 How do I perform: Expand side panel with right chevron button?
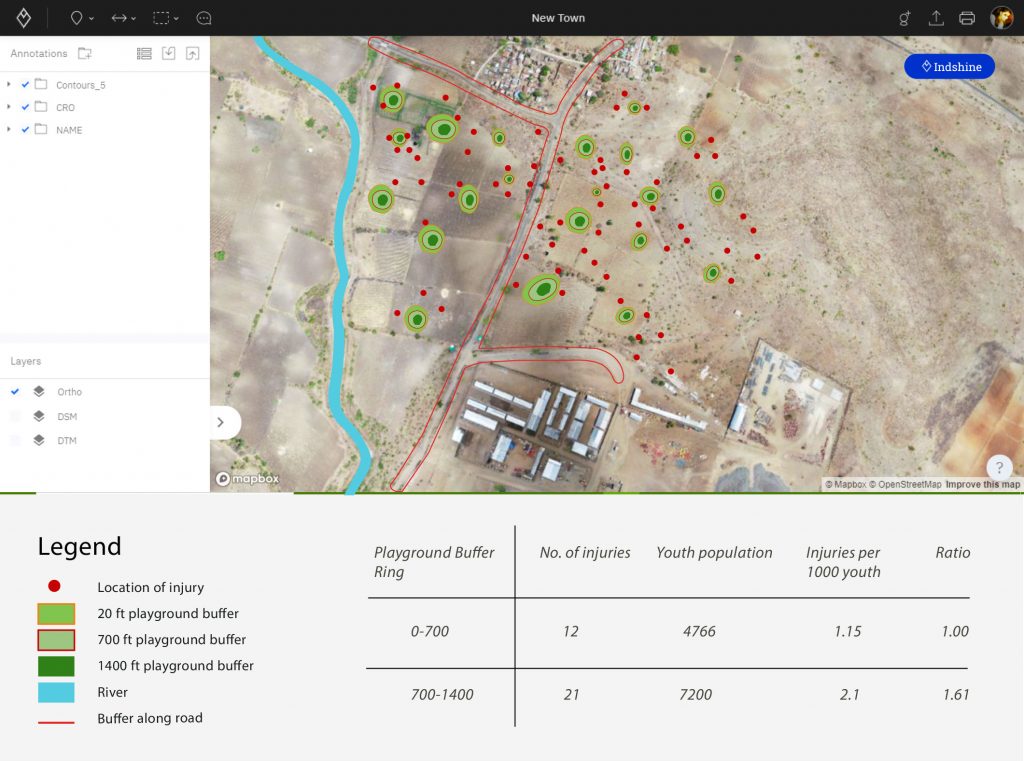(x=220, y=422)
